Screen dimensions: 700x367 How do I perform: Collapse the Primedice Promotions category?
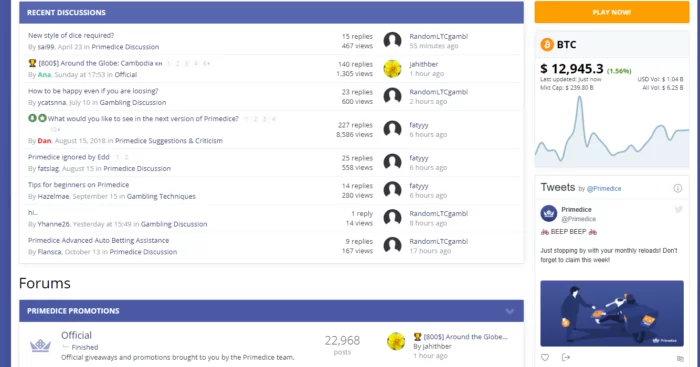point(510,311)
